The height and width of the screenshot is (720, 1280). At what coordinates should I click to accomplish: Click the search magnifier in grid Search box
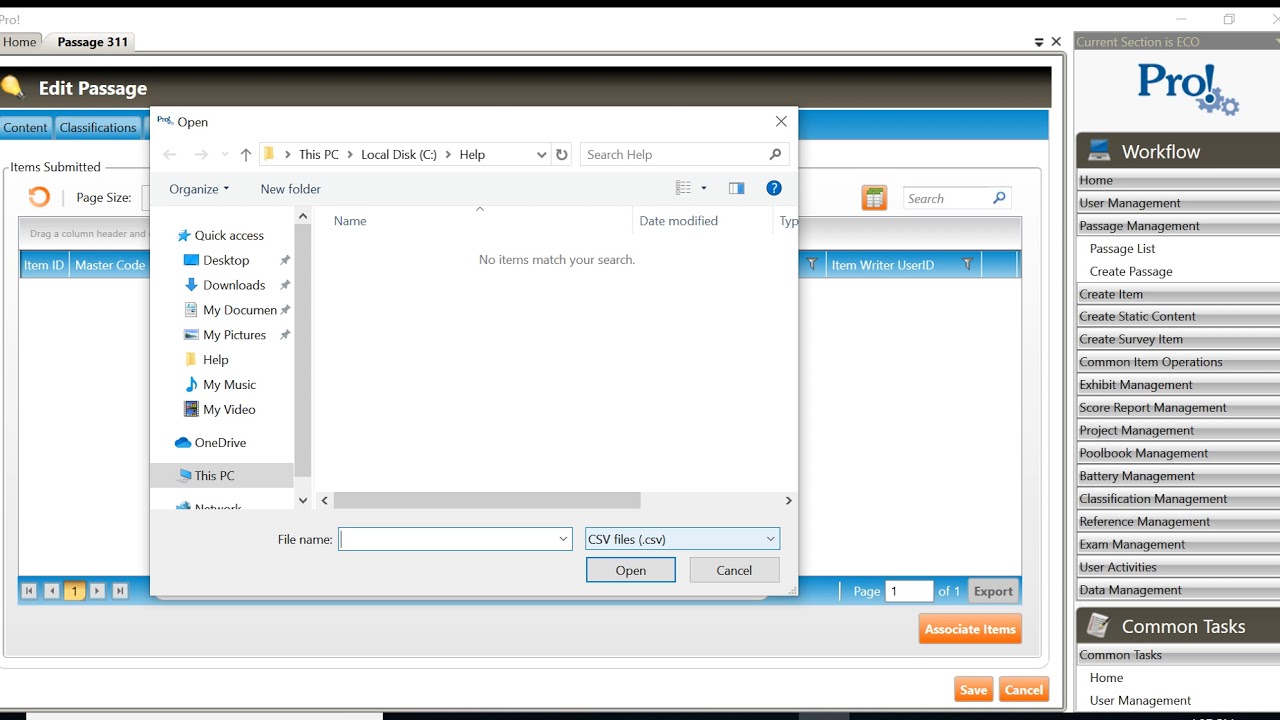[x=998, y=198]
